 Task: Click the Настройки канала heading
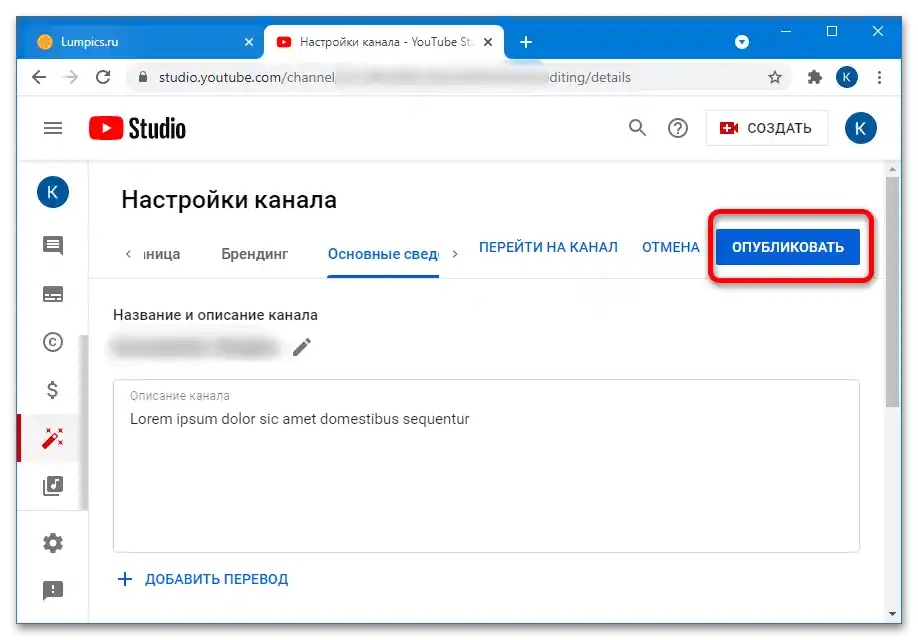pyautogui.click(x=229, y=200)
